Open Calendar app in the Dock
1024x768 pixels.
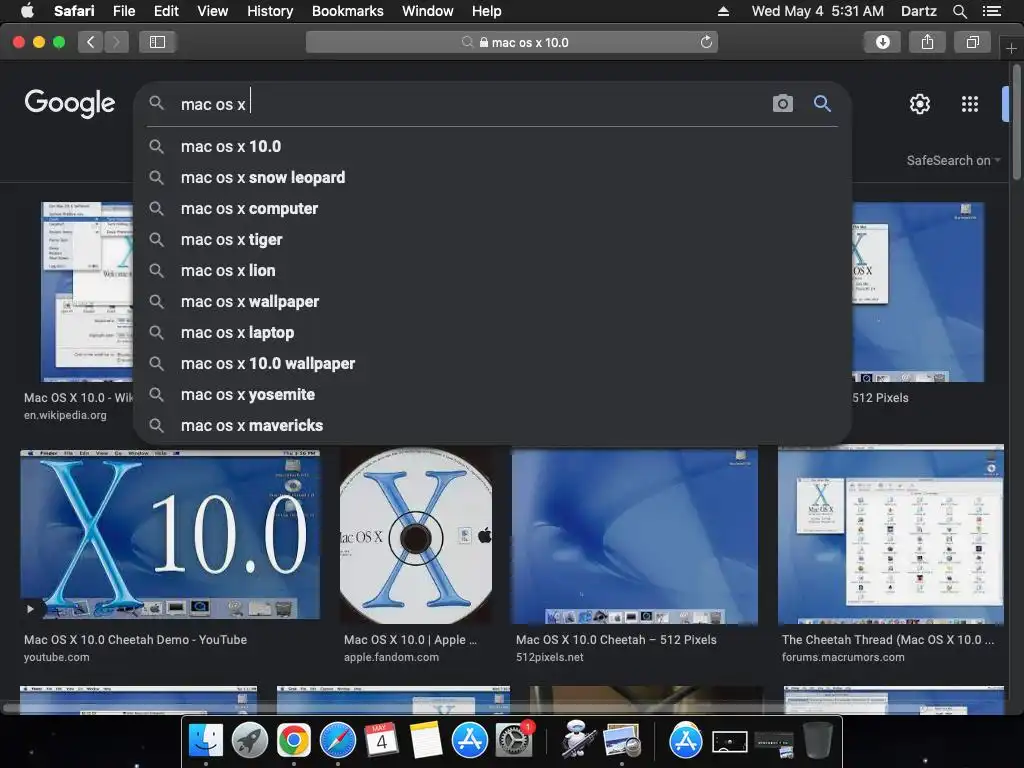click(381, 741)
